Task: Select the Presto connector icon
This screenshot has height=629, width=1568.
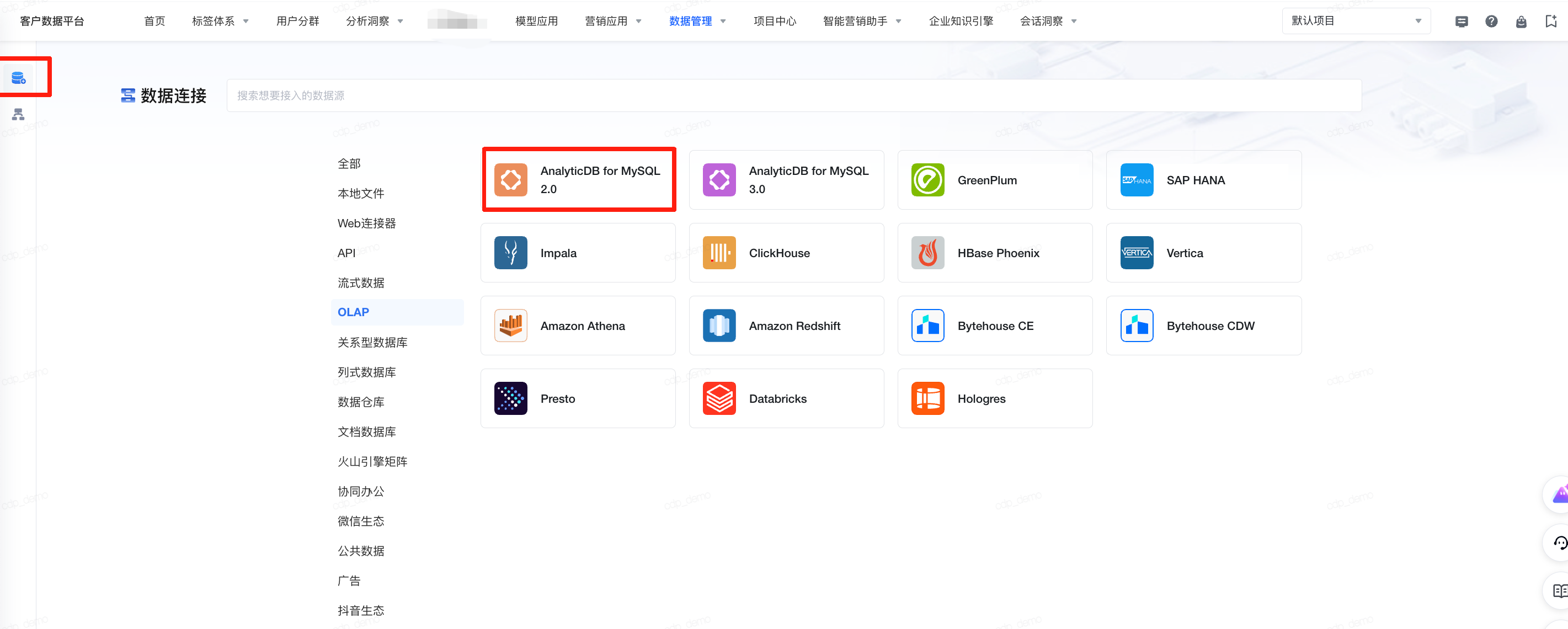Action: 510,398
